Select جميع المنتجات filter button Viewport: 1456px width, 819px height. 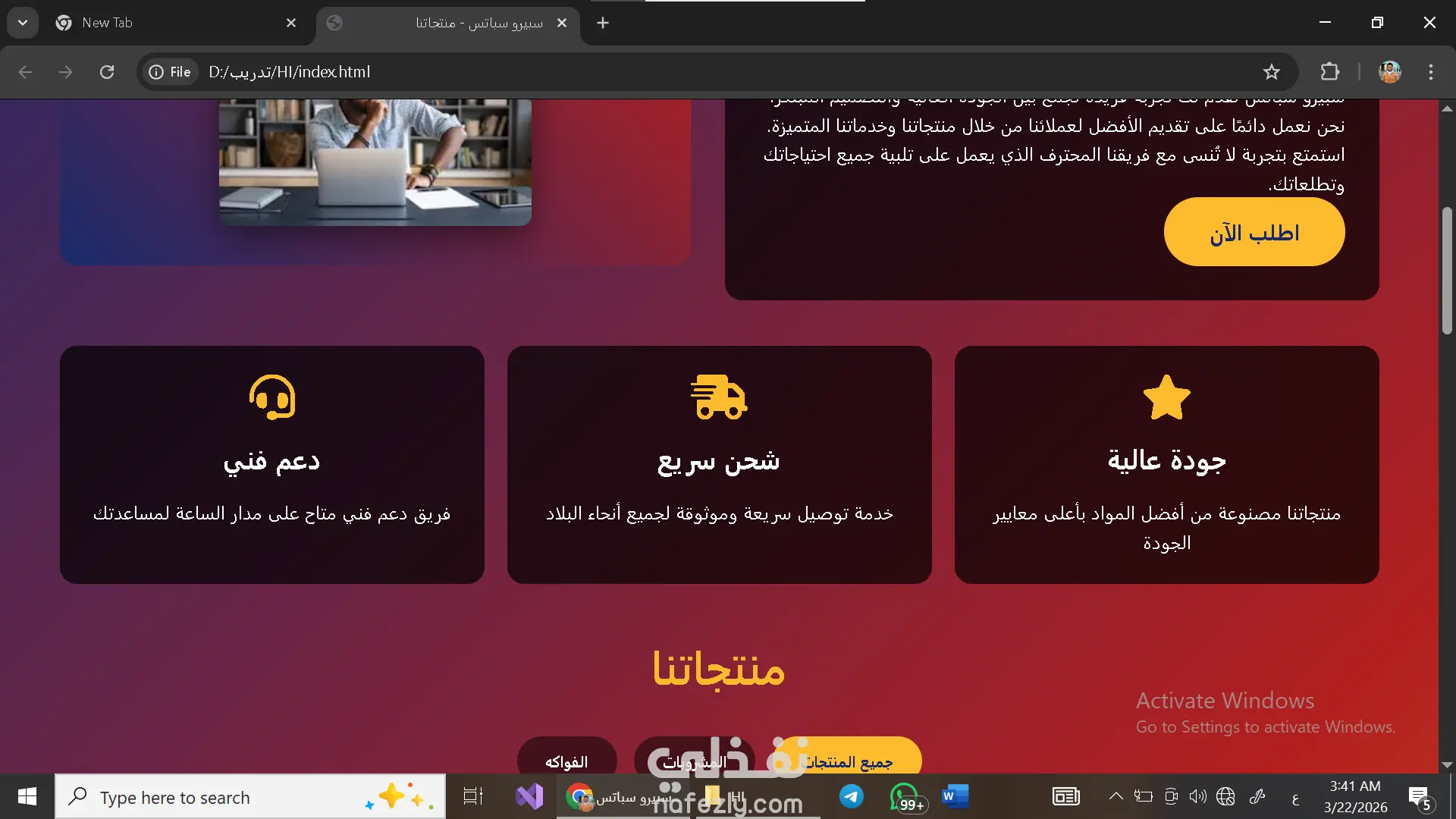point(857,761)
